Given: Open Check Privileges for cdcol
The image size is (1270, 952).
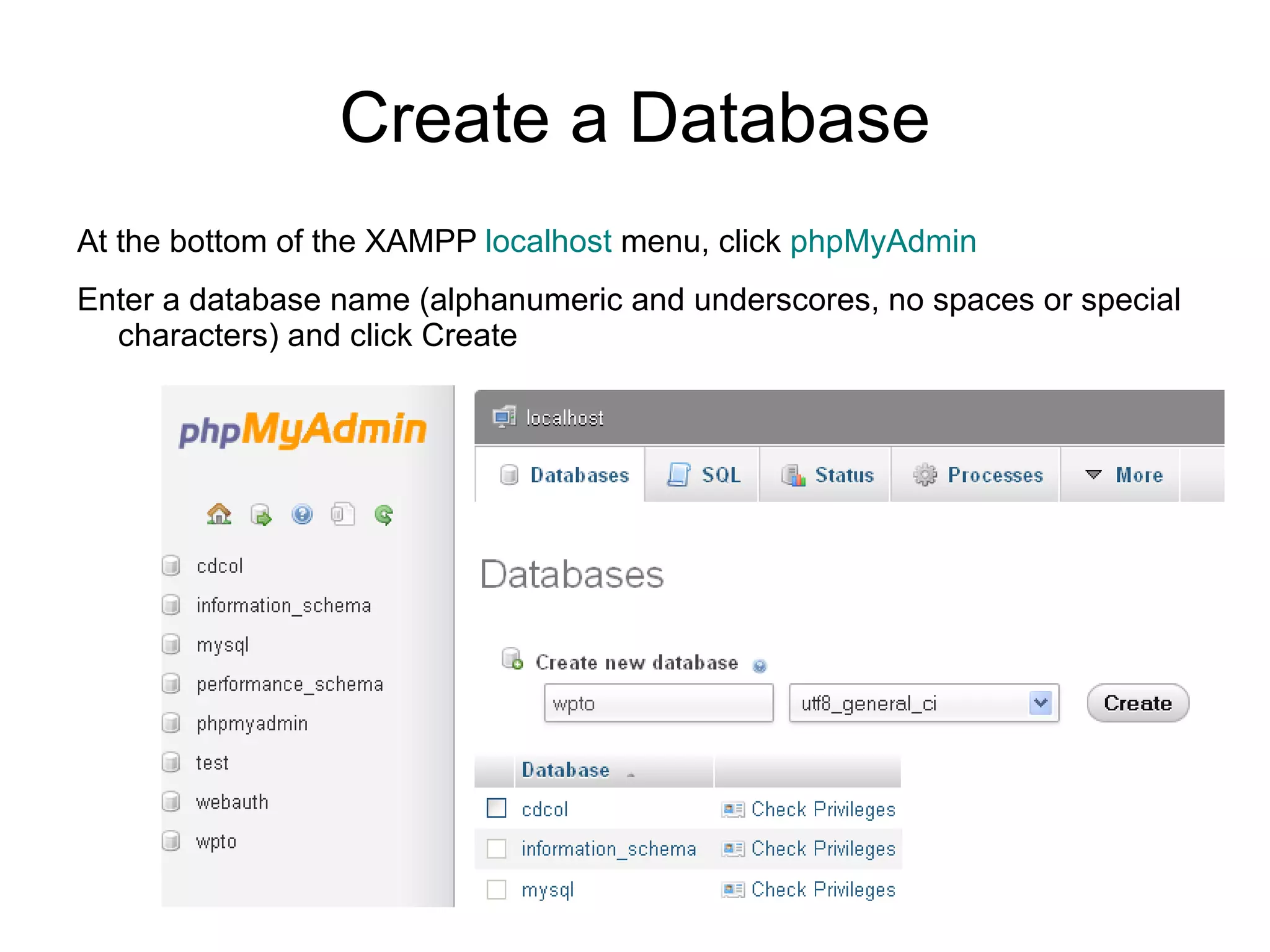Looking at the screenshot, I should 823,809.
